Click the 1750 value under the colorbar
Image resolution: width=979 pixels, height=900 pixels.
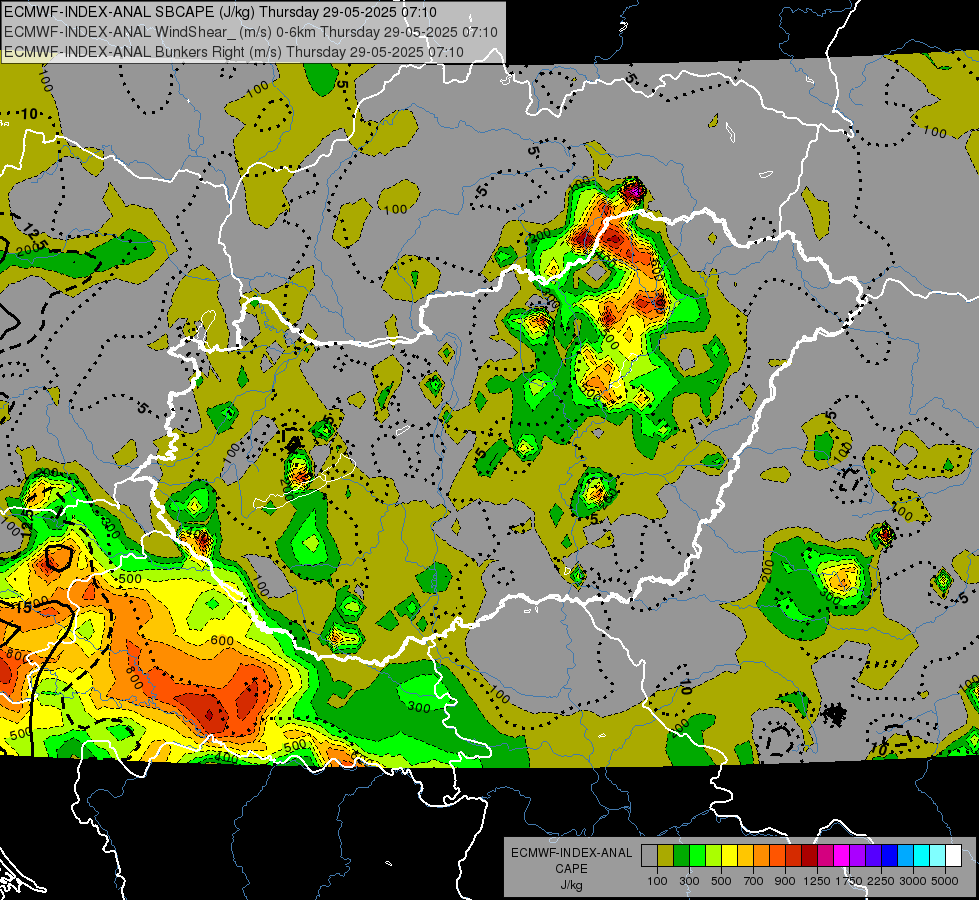point(849,881)
